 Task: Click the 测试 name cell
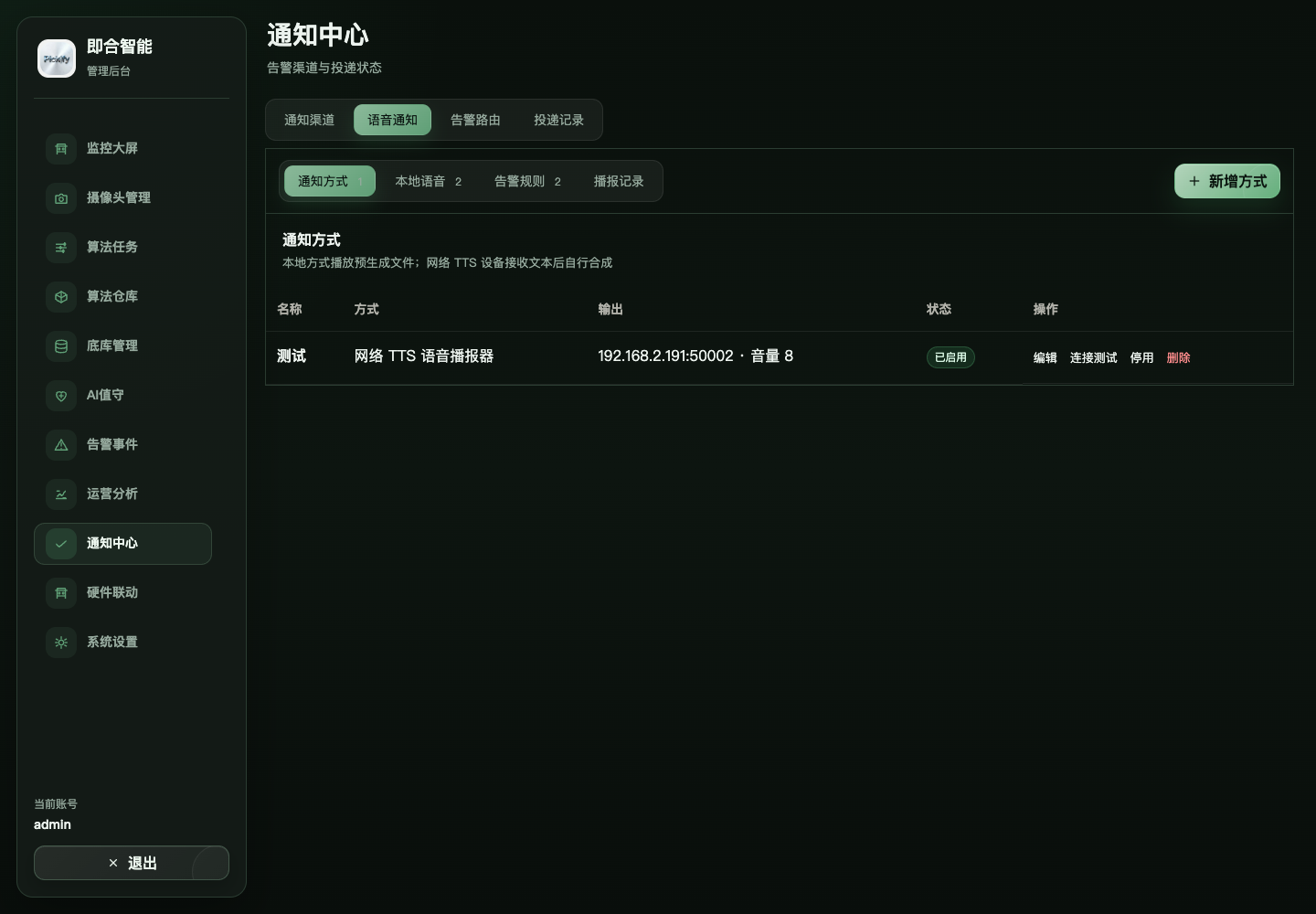292,356
